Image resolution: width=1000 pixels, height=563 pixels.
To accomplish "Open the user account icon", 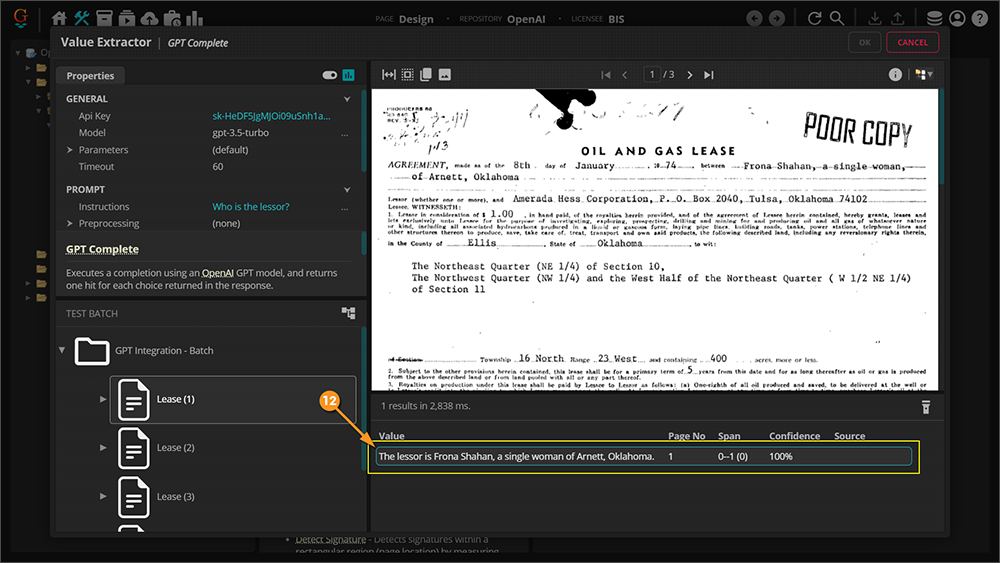I will 957,18.
